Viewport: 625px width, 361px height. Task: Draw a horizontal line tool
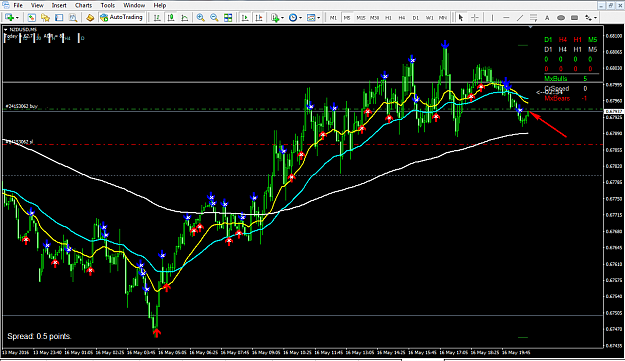(506, 18)
